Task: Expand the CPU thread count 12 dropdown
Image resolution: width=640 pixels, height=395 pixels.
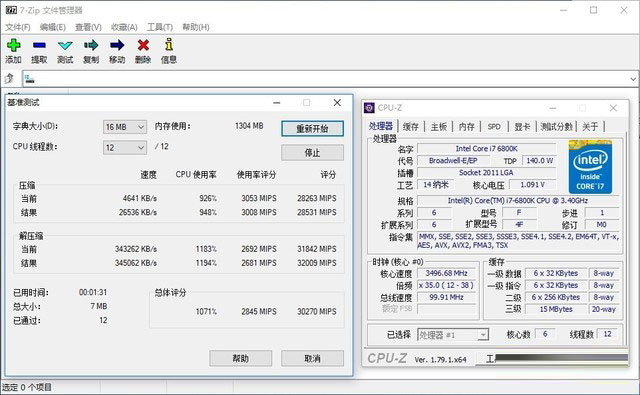Action: point(125,147)
